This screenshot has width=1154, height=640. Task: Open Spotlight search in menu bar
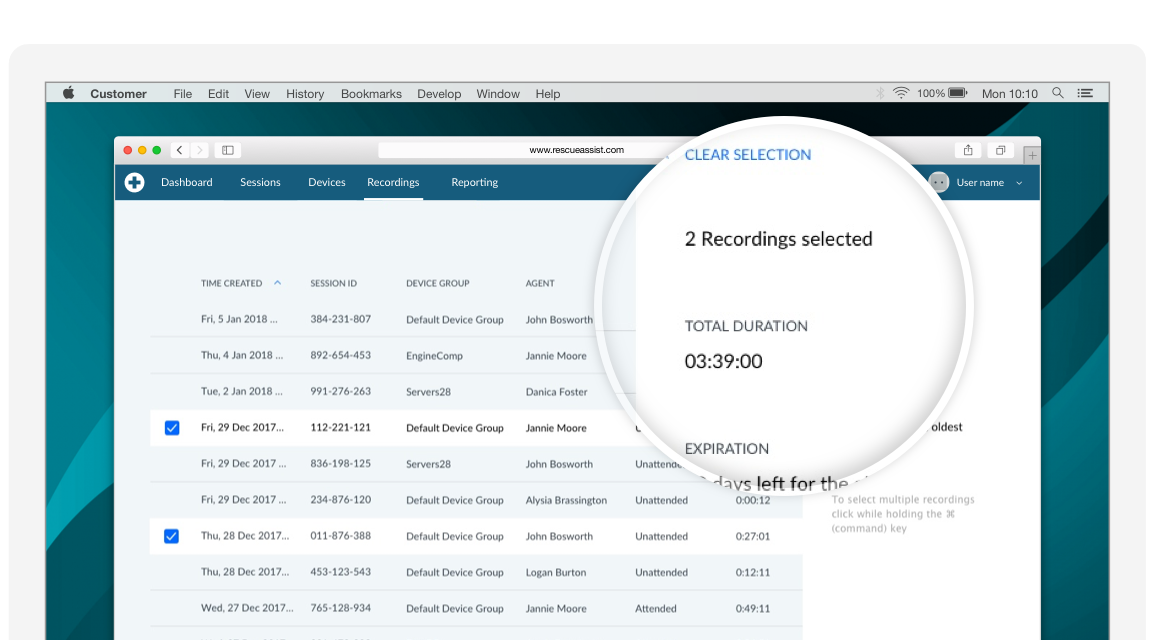tap(1058, 93)
